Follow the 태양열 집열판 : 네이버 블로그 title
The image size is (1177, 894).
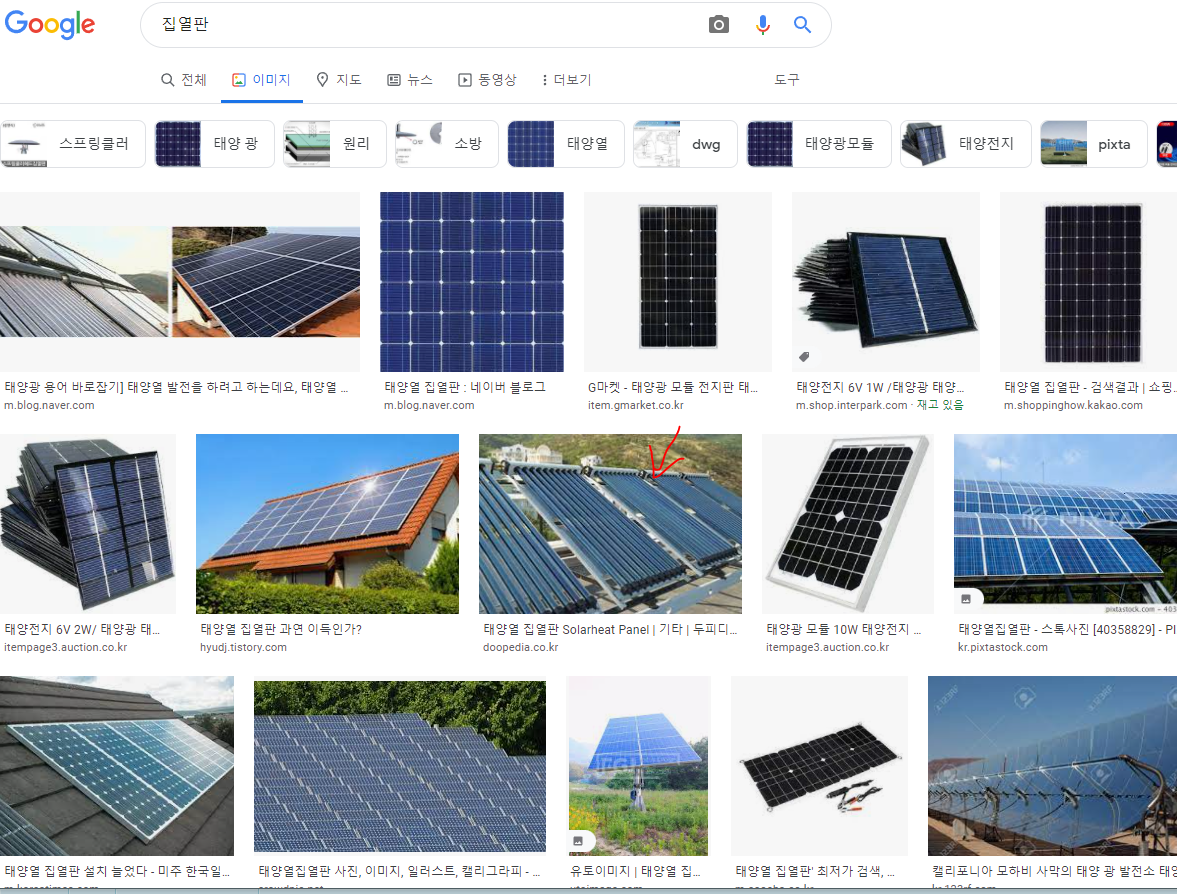pos(465,387)
